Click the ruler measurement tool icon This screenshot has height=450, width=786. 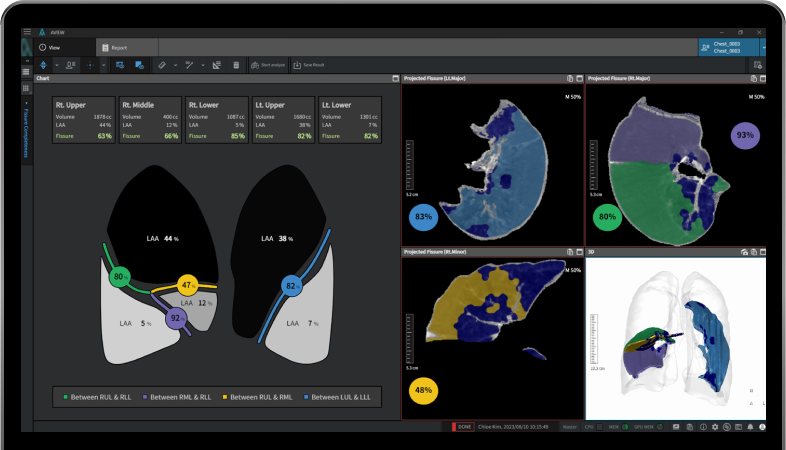[x=162, y=65]
